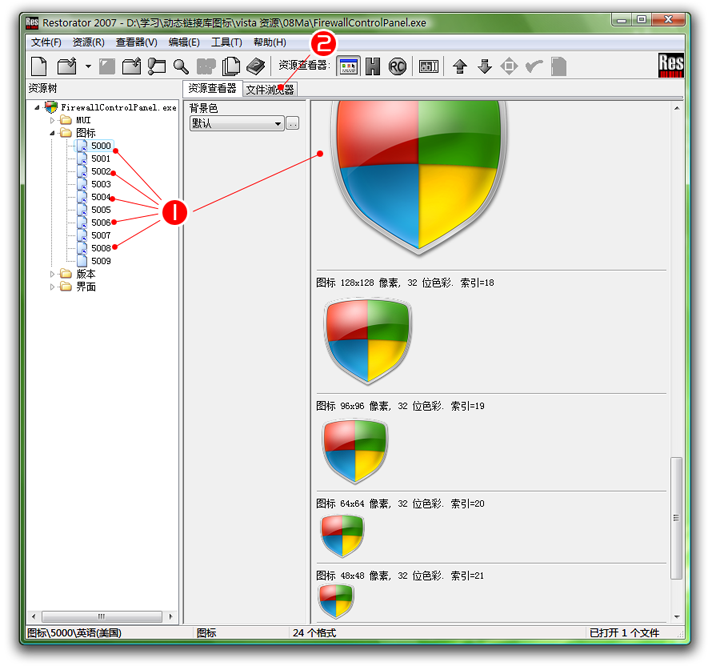Select the MUI folder item
The height and width of the screenshot is (666, 720).
coord(84,120)
